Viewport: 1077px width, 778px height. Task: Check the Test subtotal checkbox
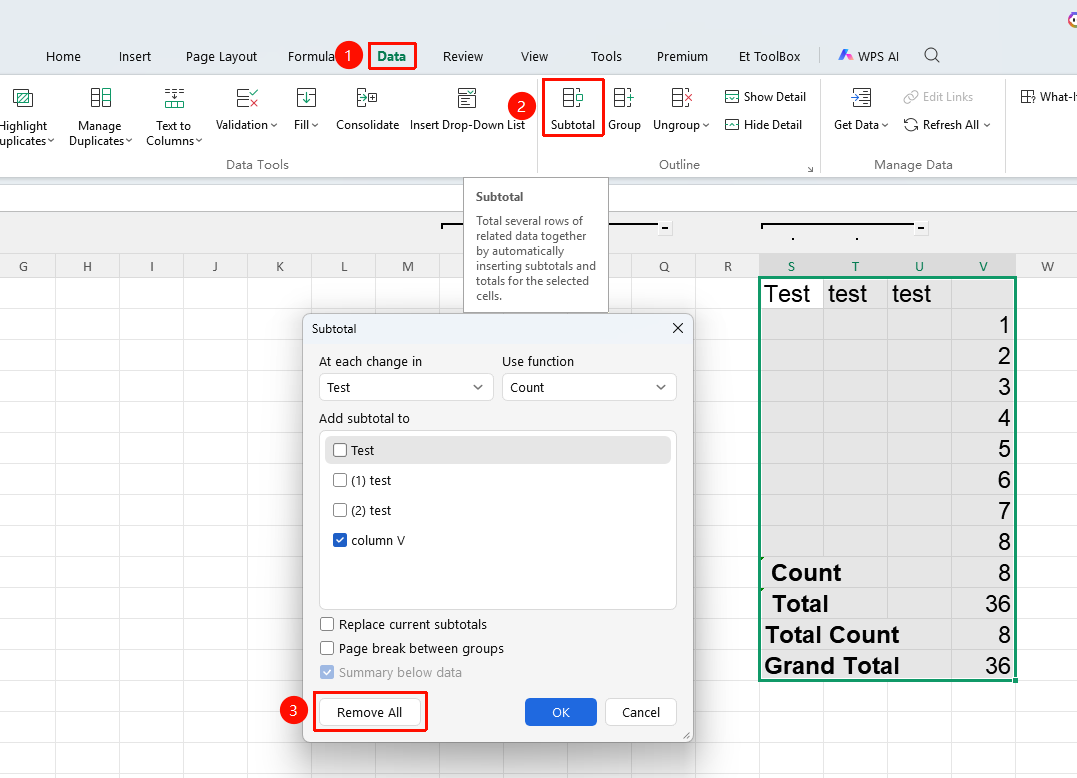340,450
